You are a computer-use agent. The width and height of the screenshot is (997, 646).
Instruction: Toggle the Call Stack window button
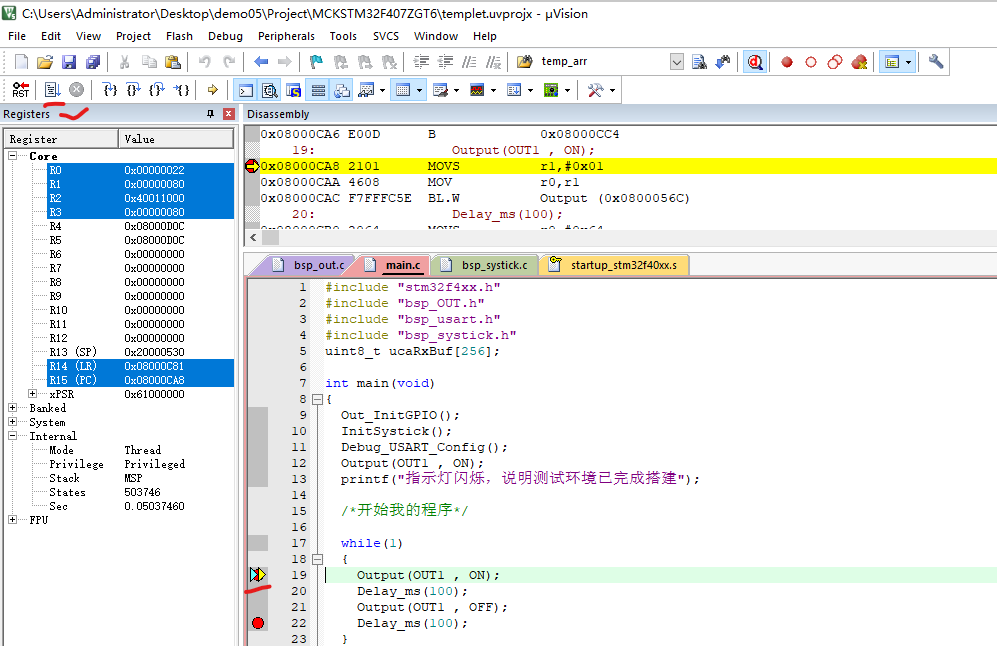(342, 90)
